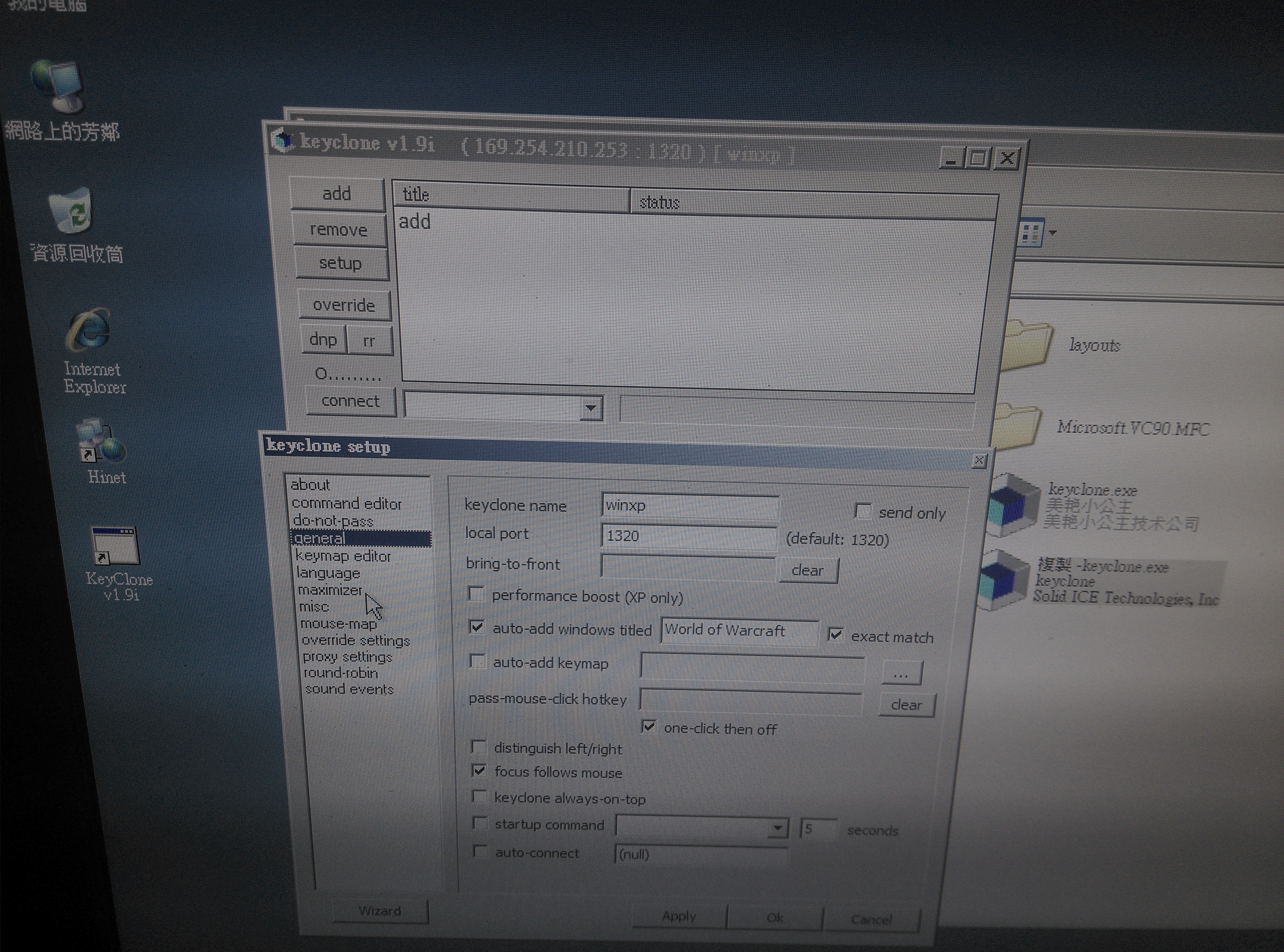Enable the auto-add keymap checkbox
Viewport: 1284px width, 952px height.
[x=477, y=660]
